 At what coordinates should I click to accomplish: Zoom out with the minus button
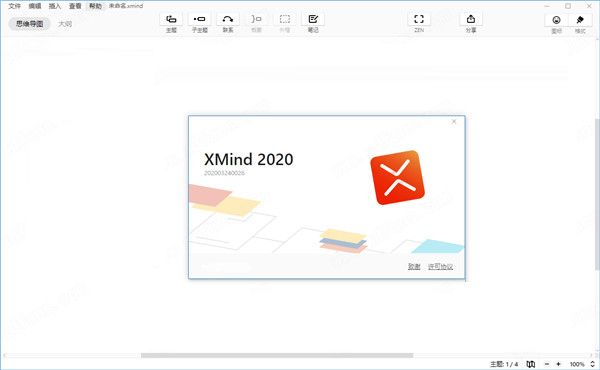pyautogui.click(x=547, y=364)
